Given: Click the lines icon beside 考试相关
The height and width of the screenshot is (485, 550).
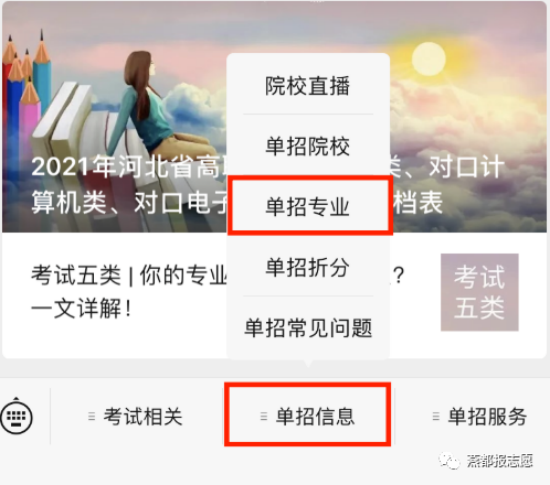Looking at the screenshot, I should click(92, 416).
